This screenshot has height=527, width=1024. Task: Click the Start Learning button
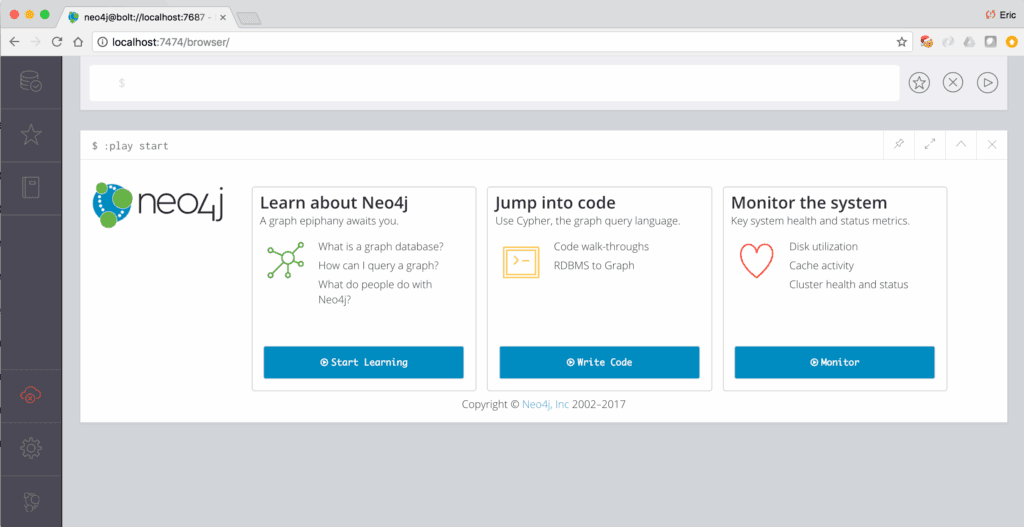coord(364,362)
